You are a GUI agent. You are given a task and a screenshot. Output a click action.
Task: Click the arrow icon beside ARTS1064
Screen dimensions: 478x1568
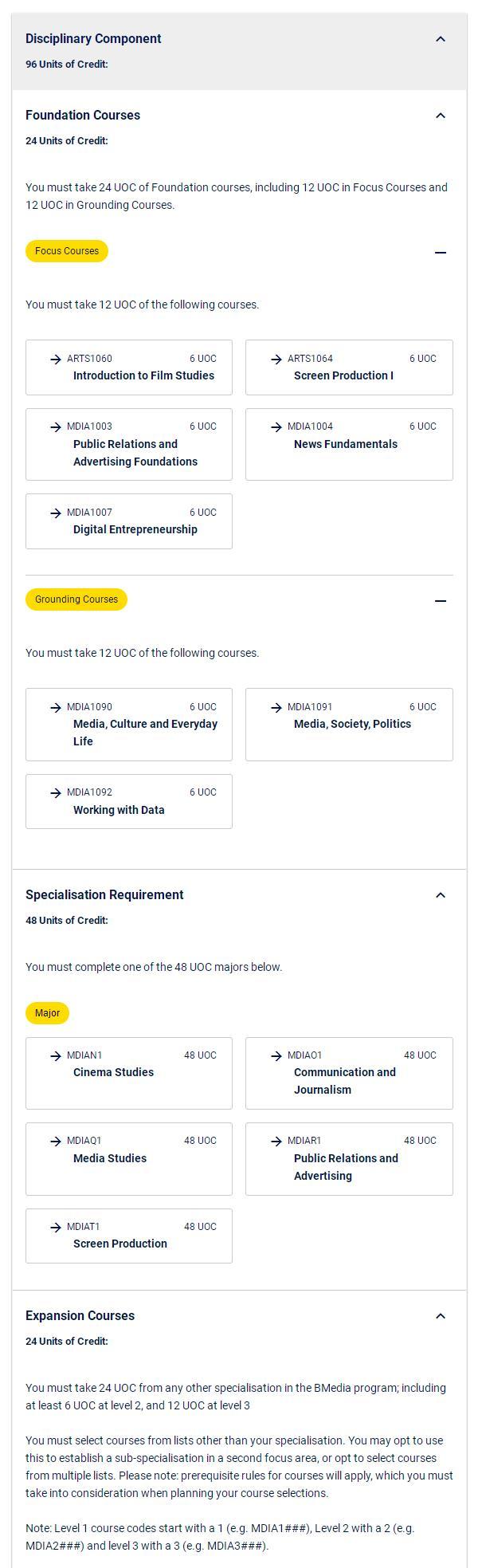276,360
